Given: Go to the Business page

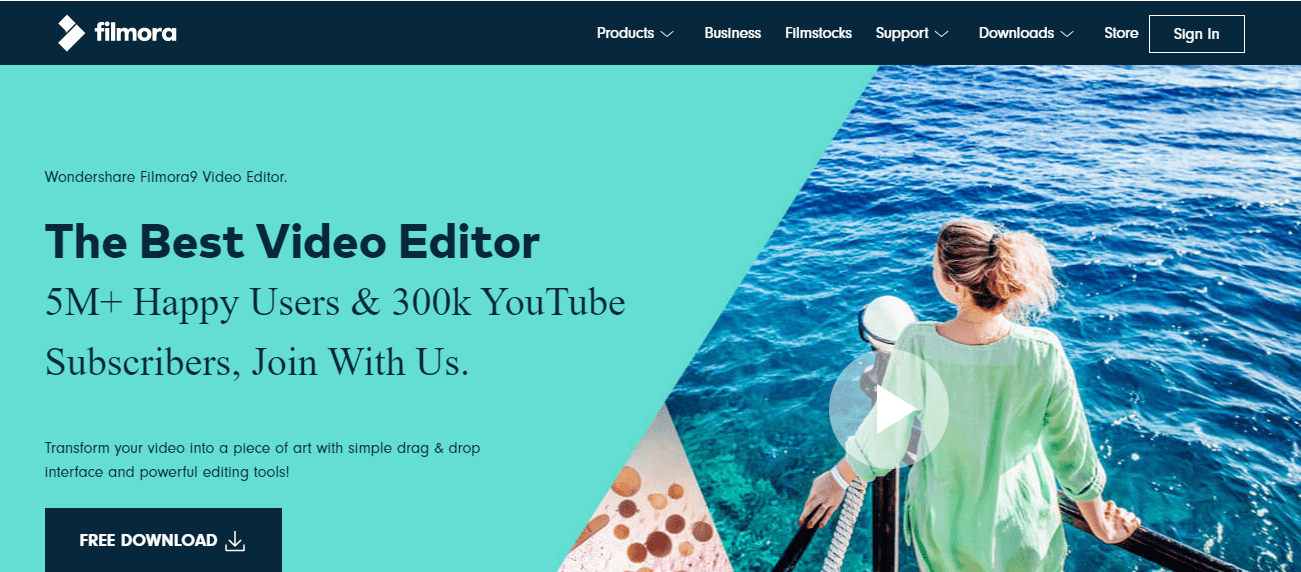Looking at the screenshot, I should coord(732,33).
